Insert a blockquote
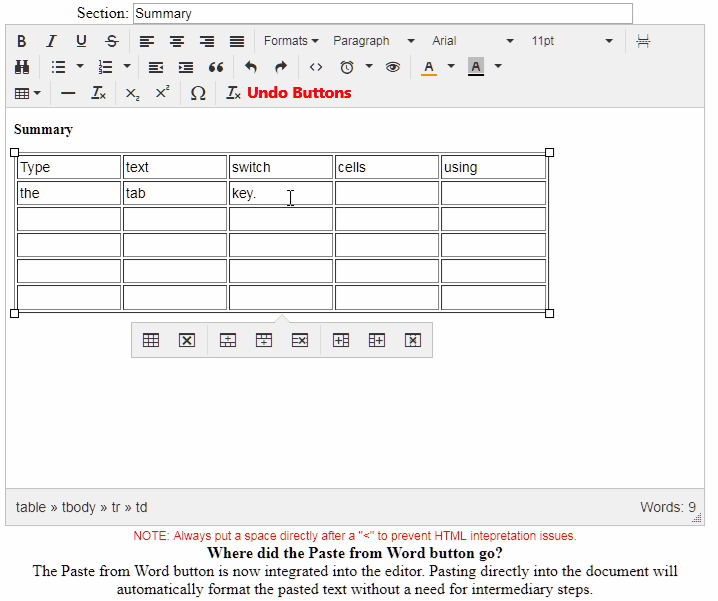718x601 pixels. pos(216,67)
